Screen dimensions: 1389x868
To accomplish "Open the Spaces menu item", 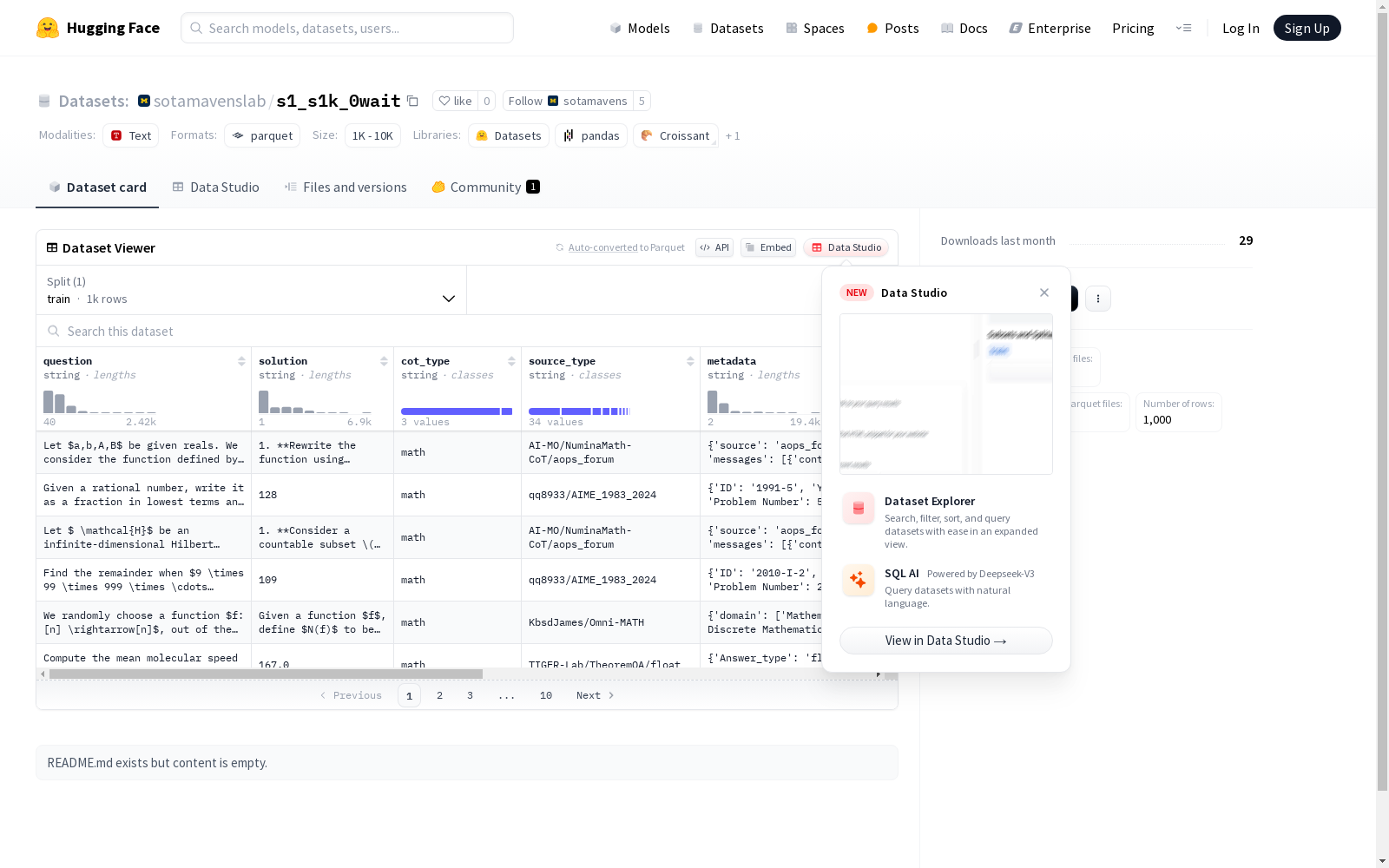I will [x=815, y=28].
